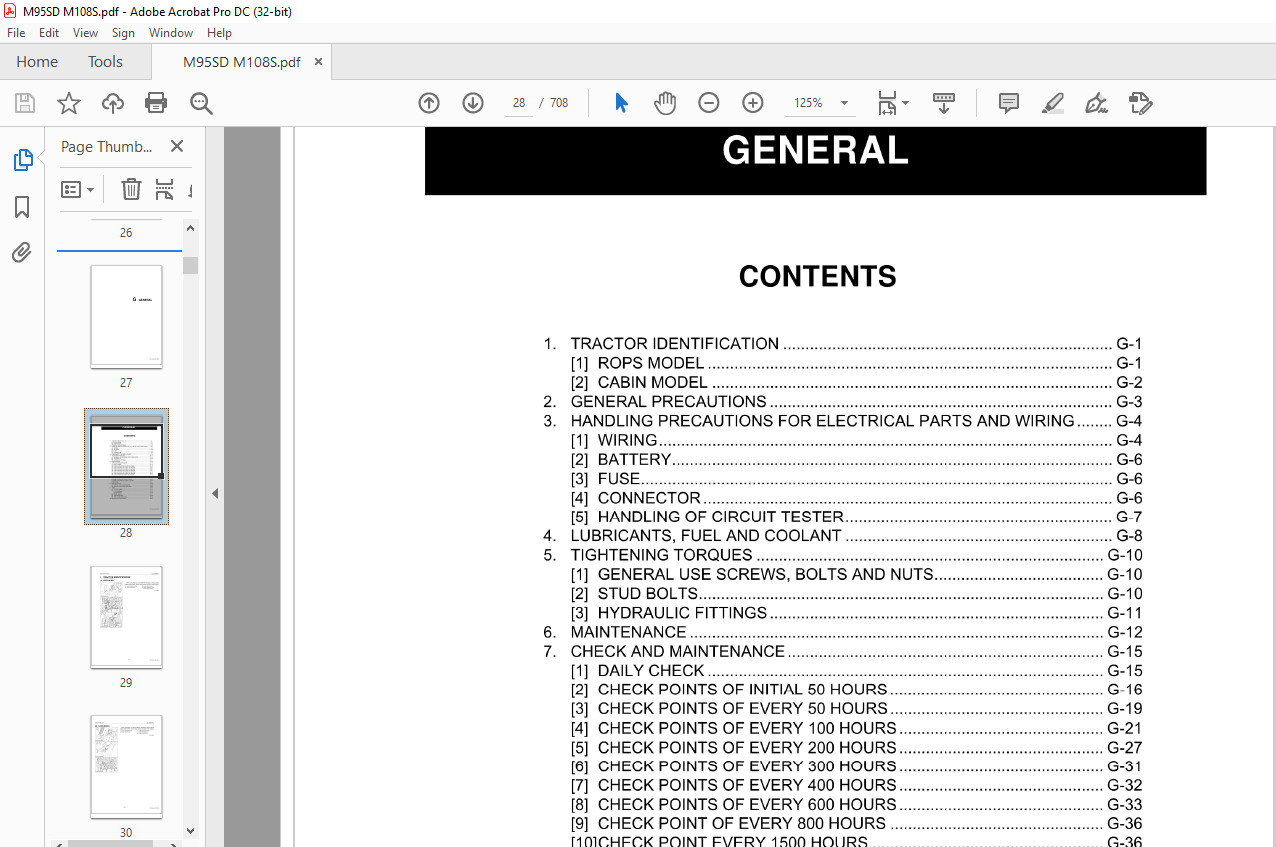Switch to the Home tab
The image size is (1276, 847).
tap(37, 62)
